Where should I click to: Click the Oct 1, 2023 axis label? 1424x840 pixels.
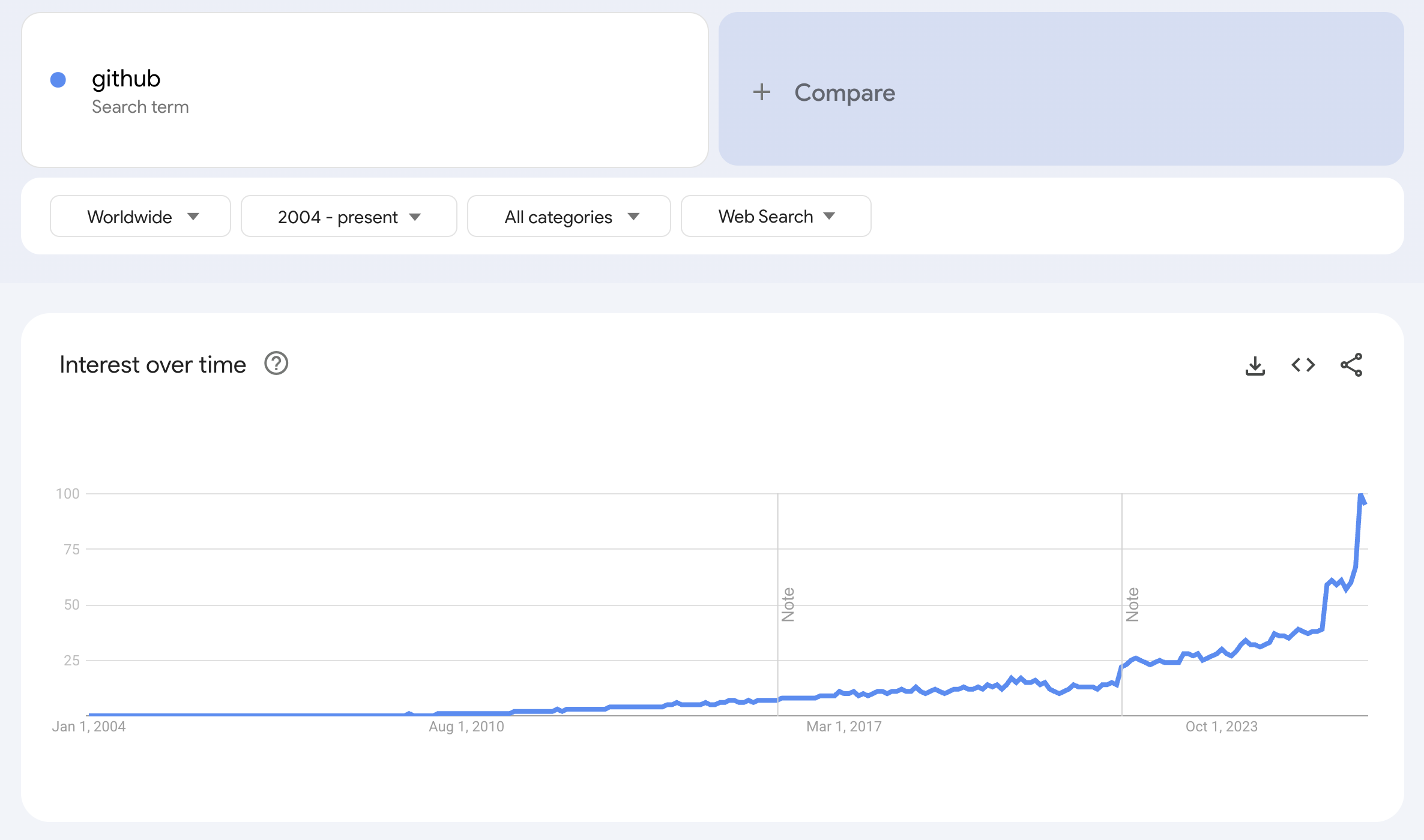click(x=1221, y=727)
